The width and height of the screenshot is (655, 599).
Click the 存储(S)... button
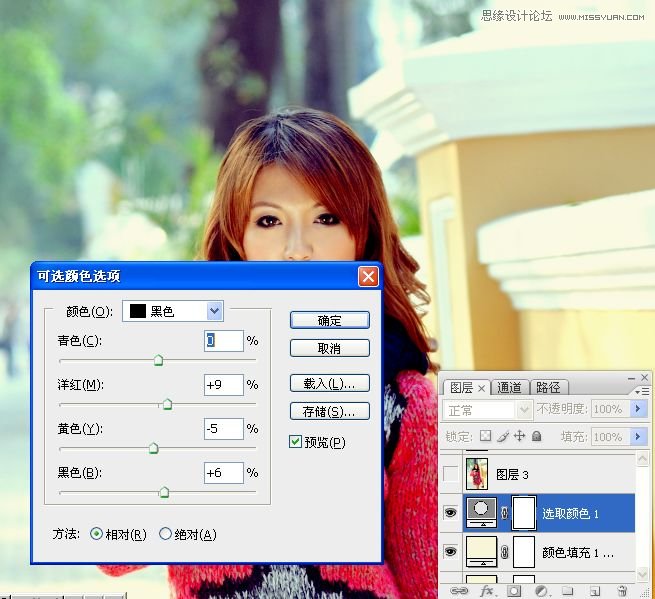coord(330,411)
